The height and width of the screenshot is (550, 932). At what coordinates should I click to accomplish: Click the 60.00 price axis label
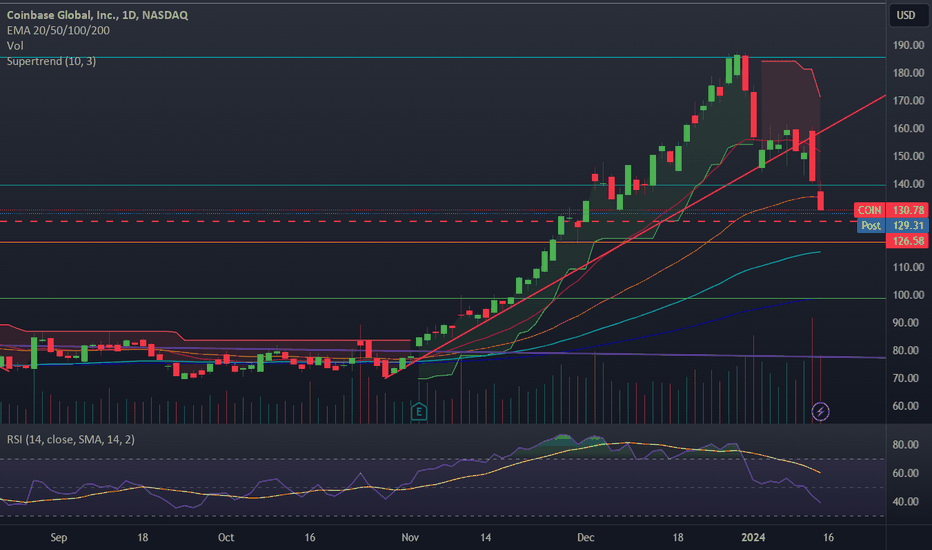tap(908, 406)
